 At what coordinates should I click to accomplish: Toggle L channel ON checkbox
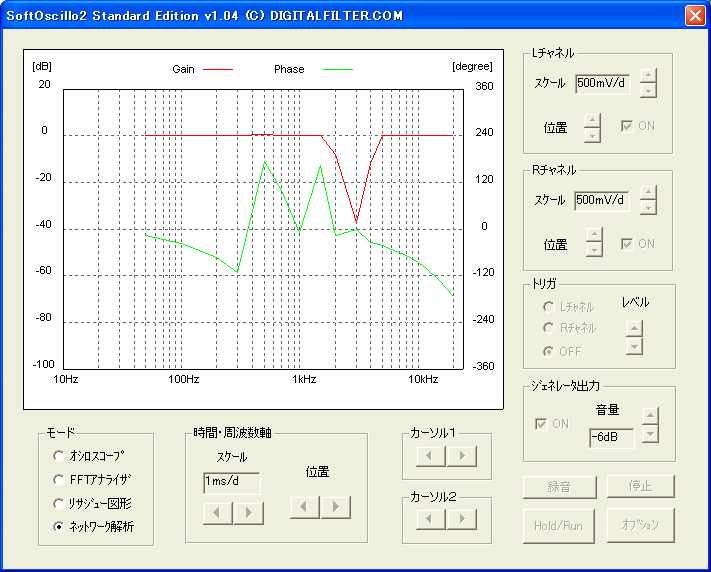tap(627, 126)
